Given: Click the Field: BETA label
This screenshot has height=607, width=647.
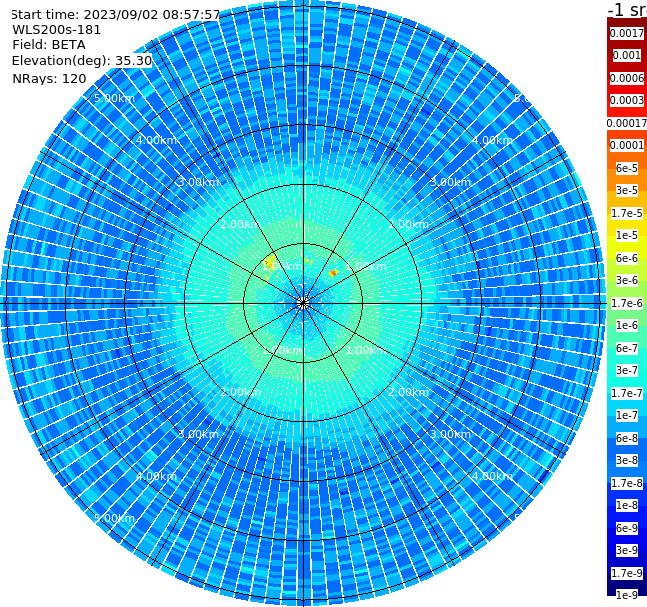Looking at the screenshot, I should pos(49,45).
